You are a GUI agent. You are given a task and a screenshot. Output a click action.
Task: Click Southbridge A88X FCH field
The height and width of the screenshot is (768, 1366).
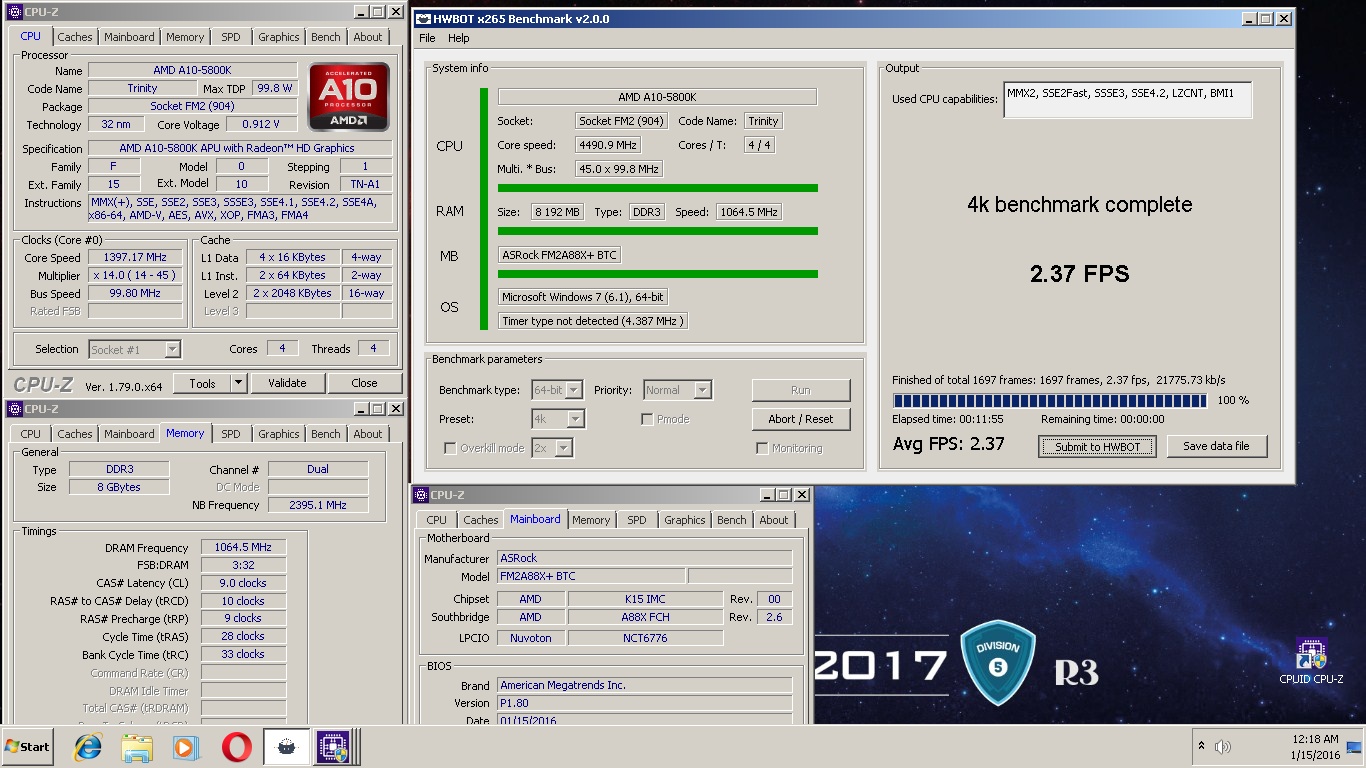click(645, 617)
